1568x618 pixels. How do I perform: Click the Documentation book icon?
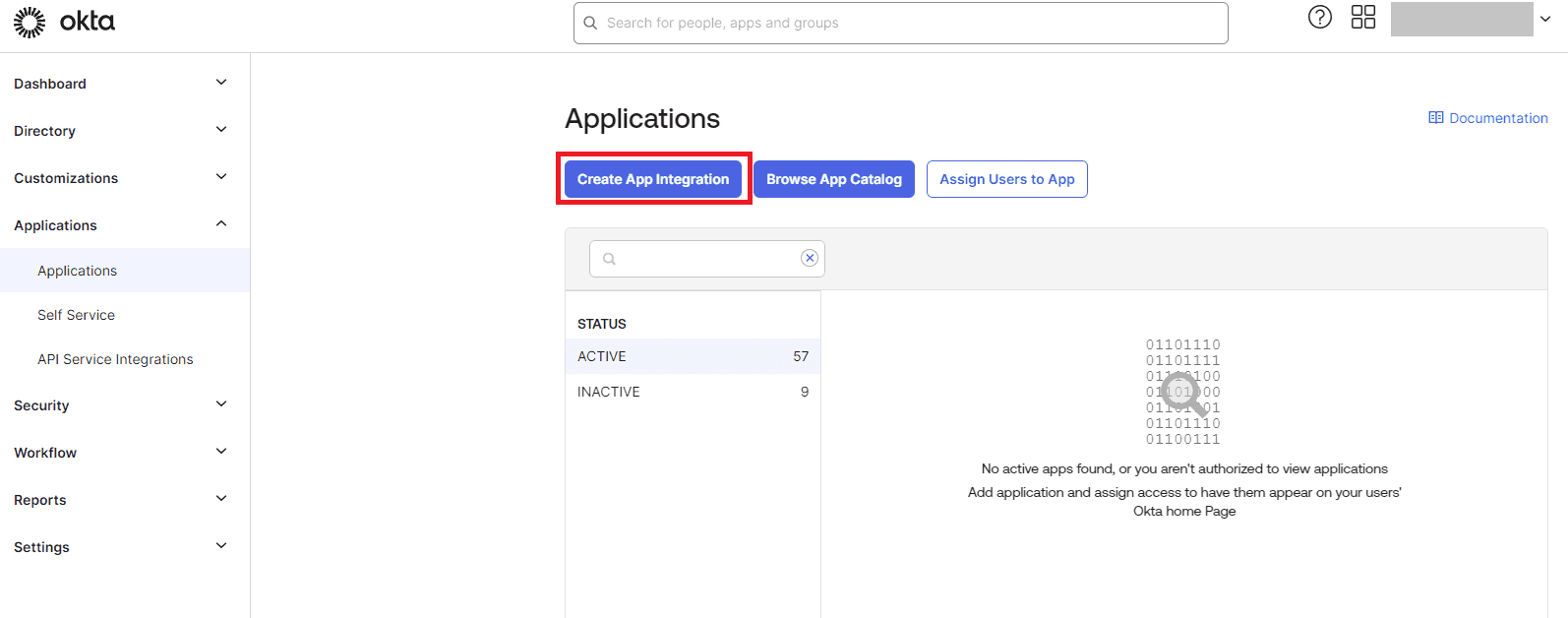1435,118
